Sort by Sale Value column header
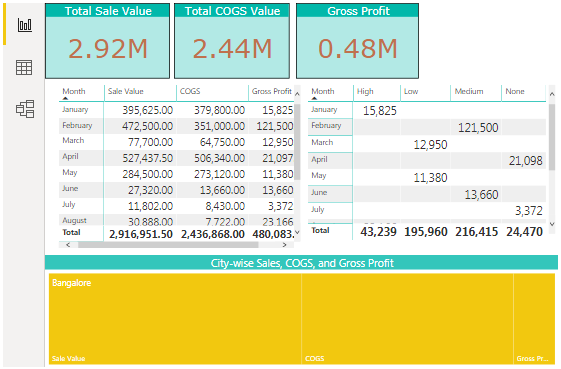Image resolution: width=561 pixels, height=369 pixels. tap(126, 91)
